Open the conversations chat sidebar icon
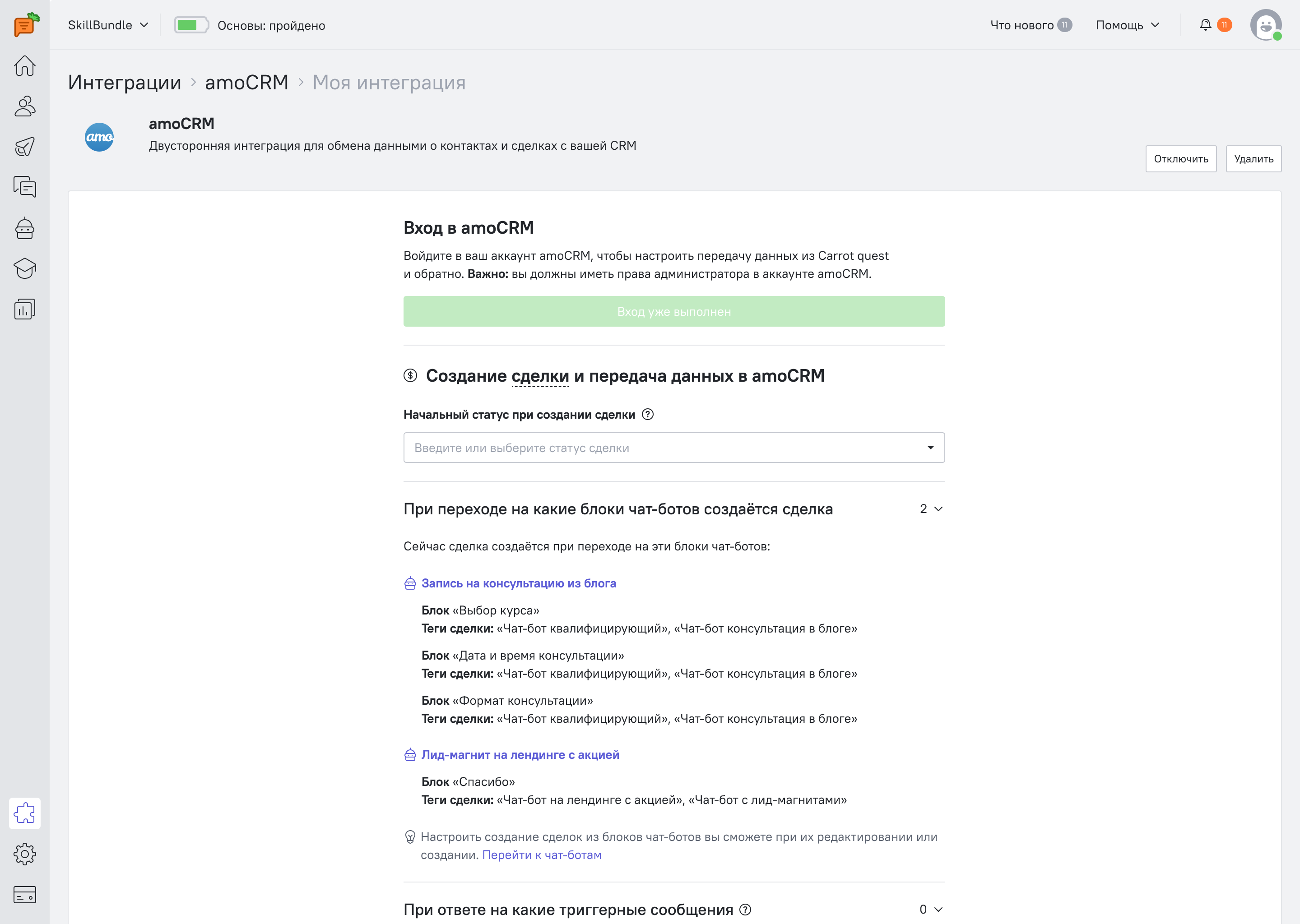 [24, 187]
